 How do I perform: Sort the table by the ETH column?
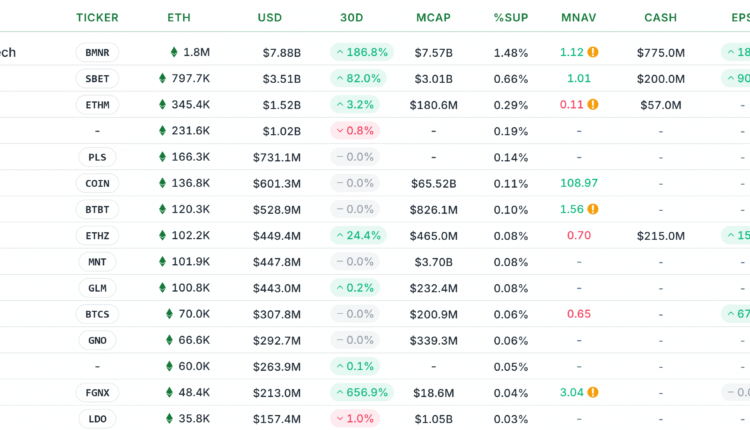(178, 17)
